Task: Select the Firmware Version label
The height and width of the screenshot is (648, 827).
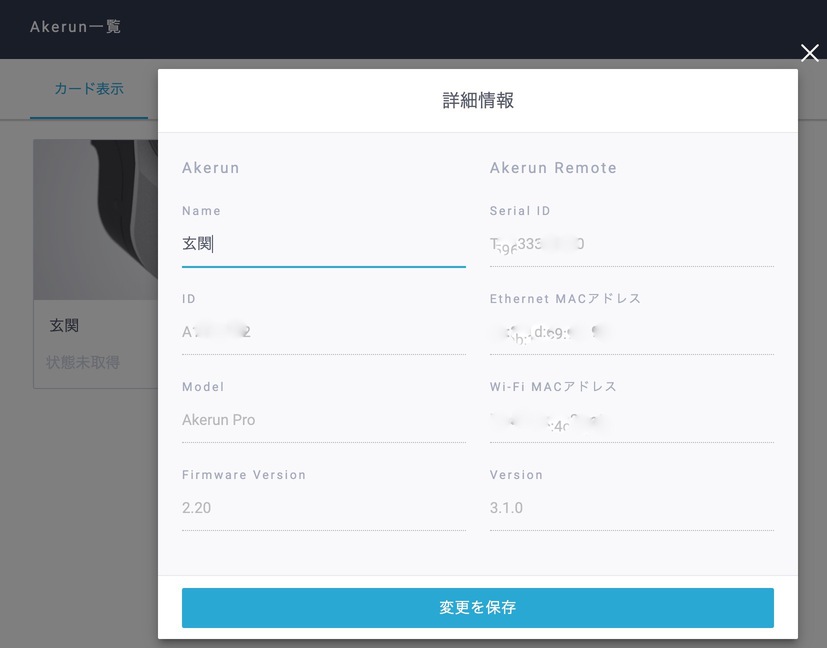Action: pos(244,475)
